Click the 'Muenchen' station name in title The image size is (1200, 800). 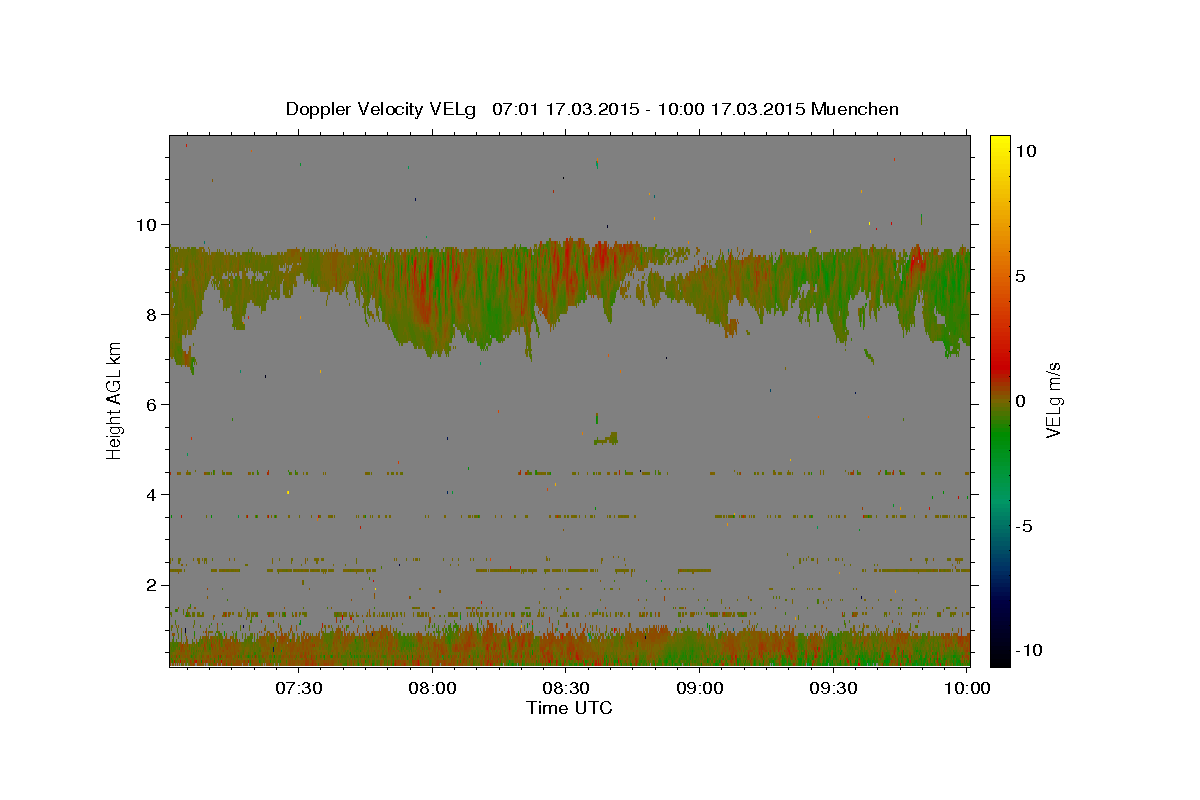coord(855,108)
